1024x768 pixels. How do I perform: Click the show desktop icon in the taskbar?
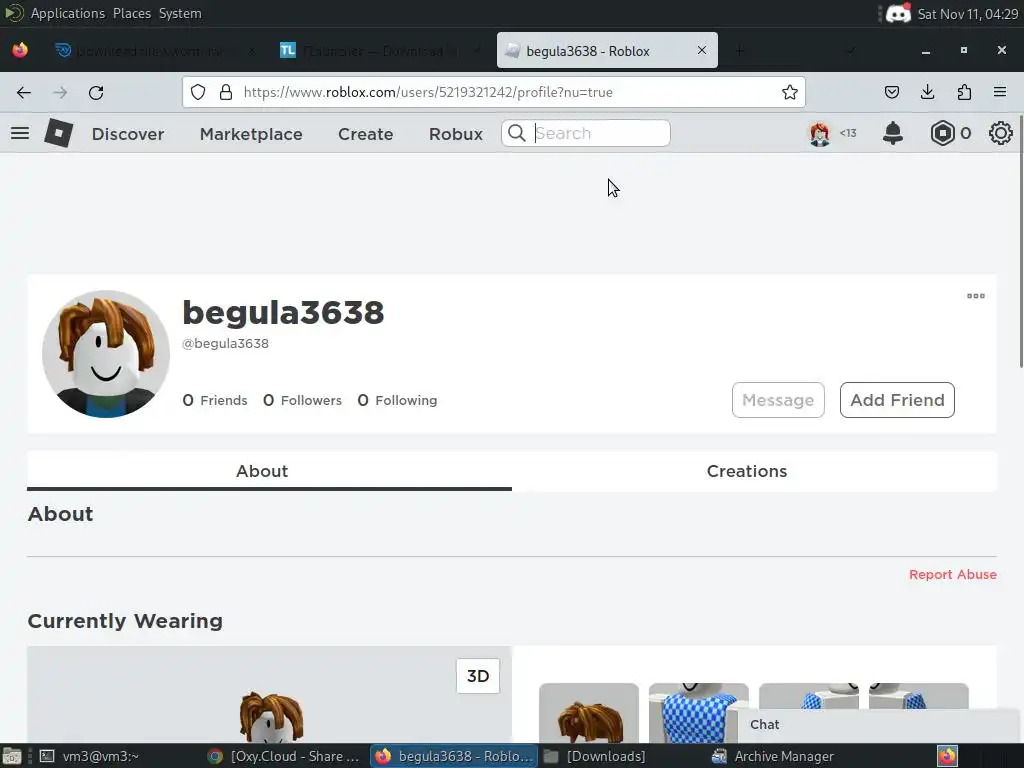click(x=12, y=756)
